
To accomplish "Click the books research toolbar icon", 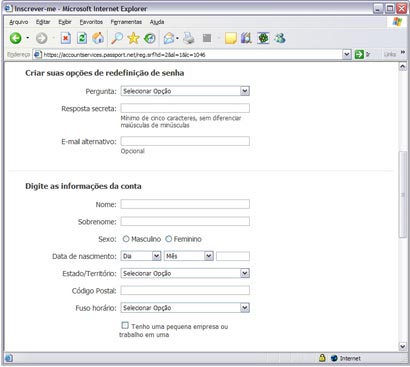I will click(246, 38).
